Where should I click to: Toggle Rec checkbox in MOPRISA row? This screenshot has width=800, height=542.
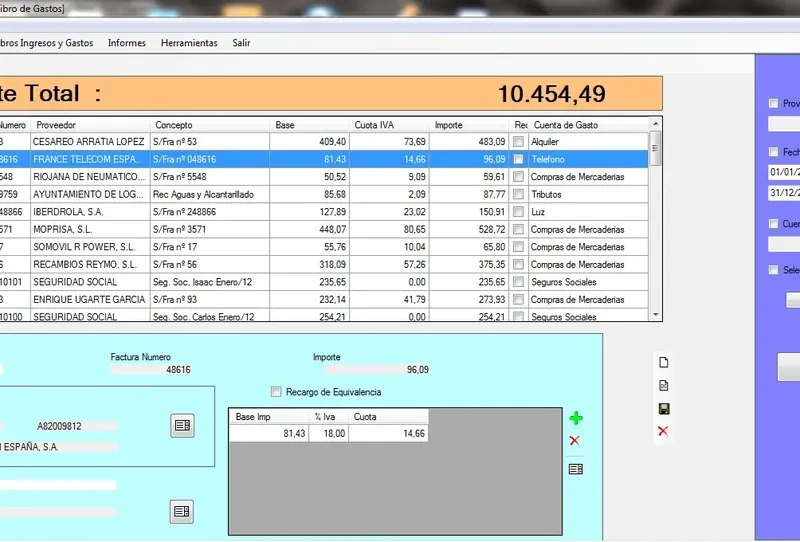point(518,229)
